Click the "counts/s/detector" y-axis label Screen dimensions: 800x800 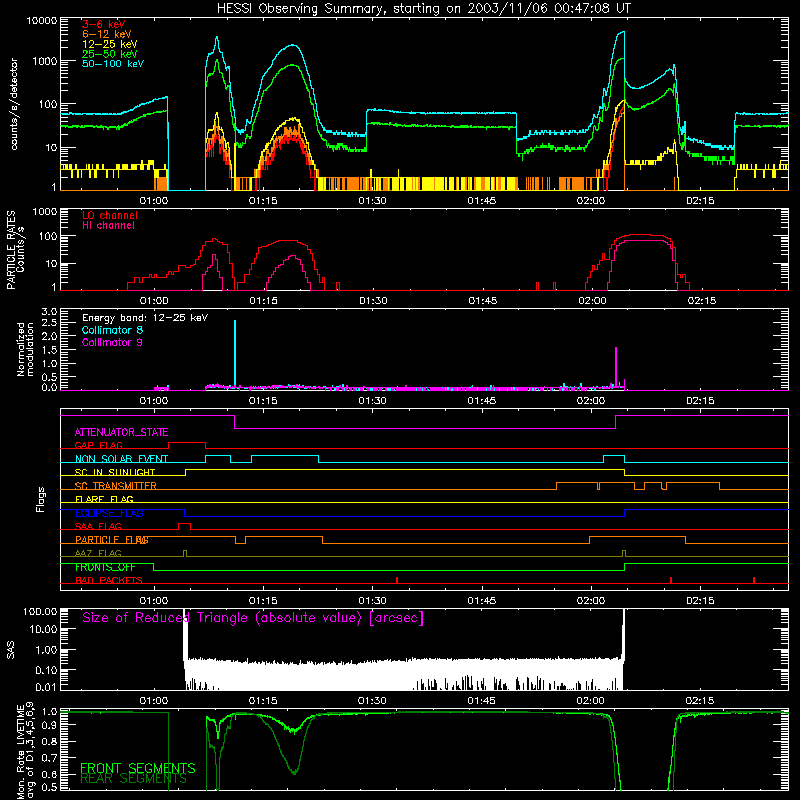point(14,104)
